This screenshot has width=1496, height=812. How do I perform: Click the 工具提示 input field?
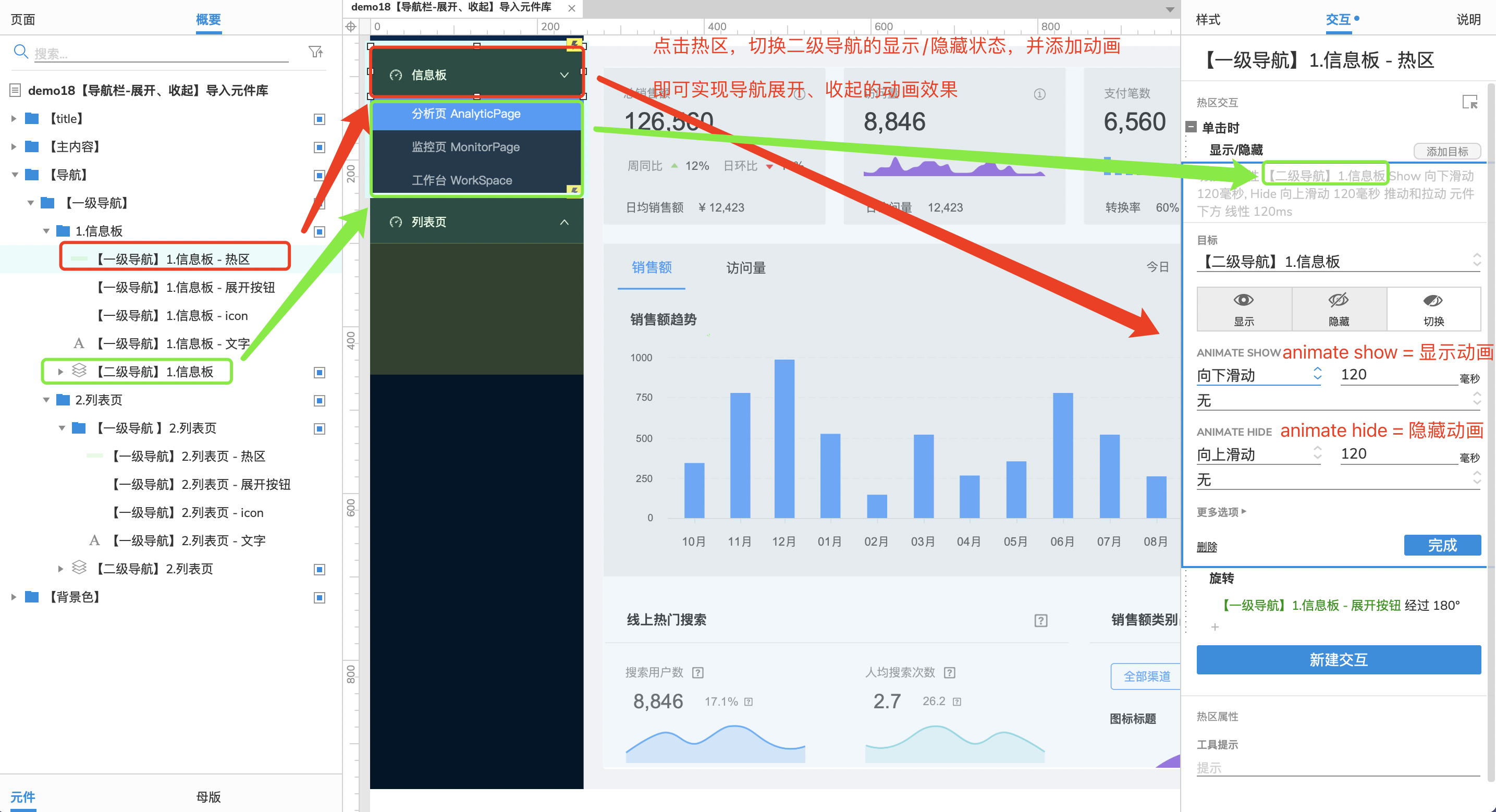[x=1339, y=767]
